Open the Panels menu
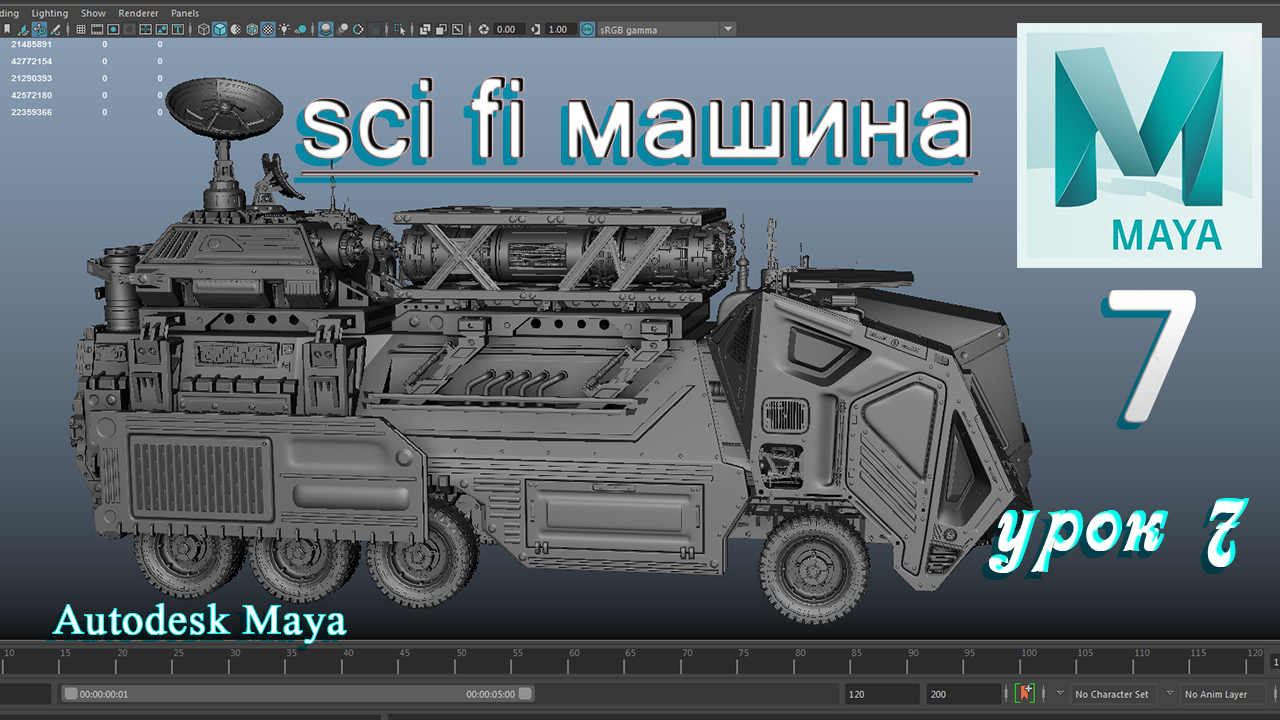Viewport: 1280px width, 720px height. click(x=185, y=13)
